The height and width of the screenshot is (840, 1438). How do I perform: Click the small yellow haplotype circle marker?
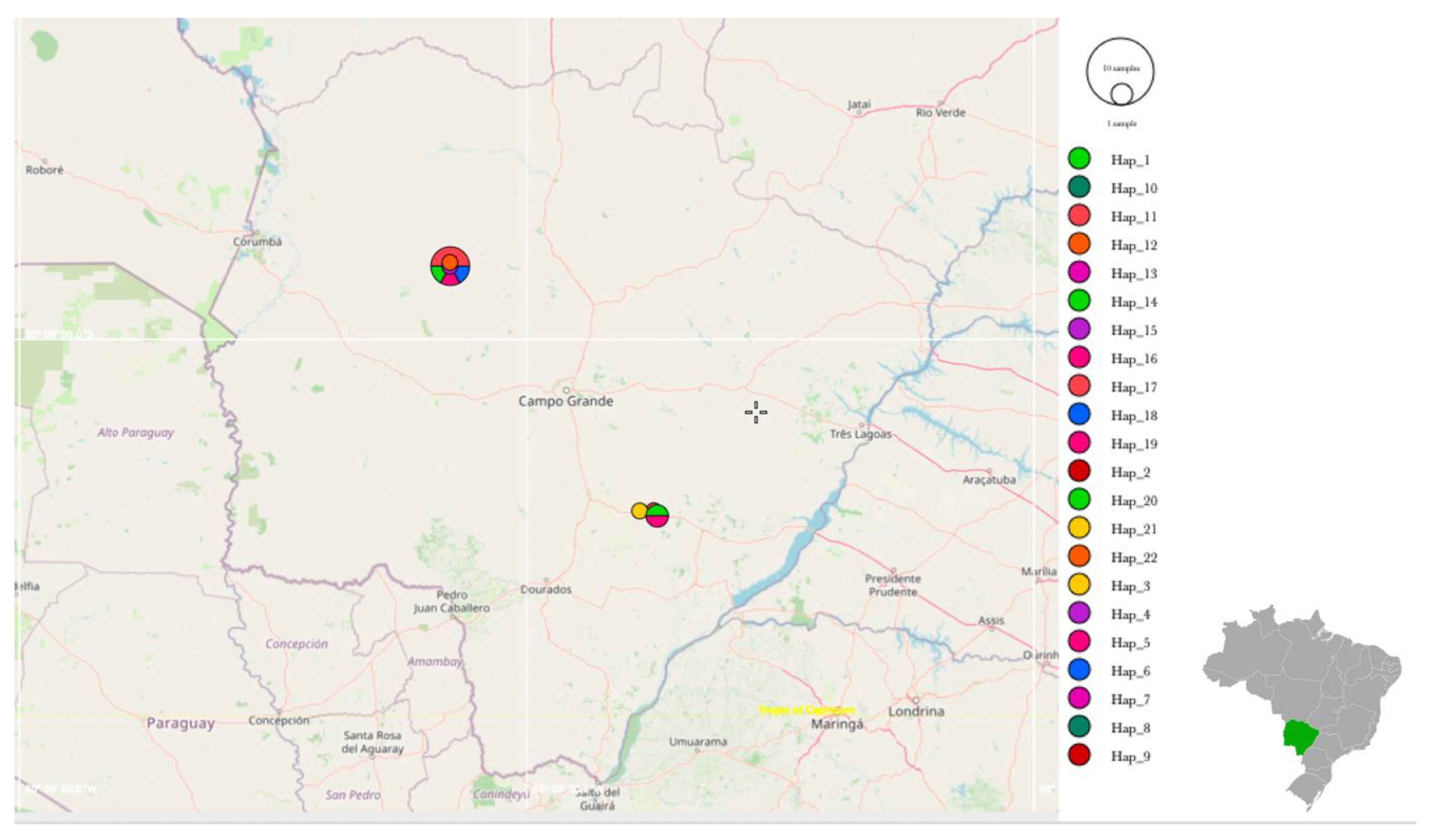pyautogui.click(x=638, y=511)
